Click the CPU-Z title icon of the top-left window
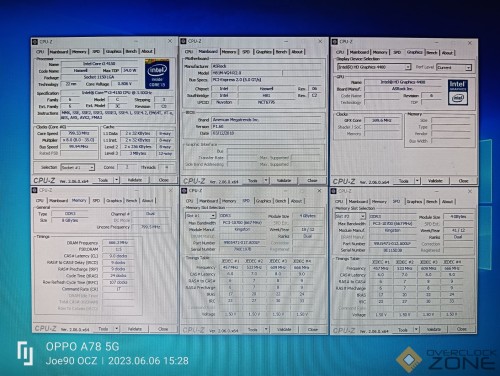 click(x=35, y=42)
